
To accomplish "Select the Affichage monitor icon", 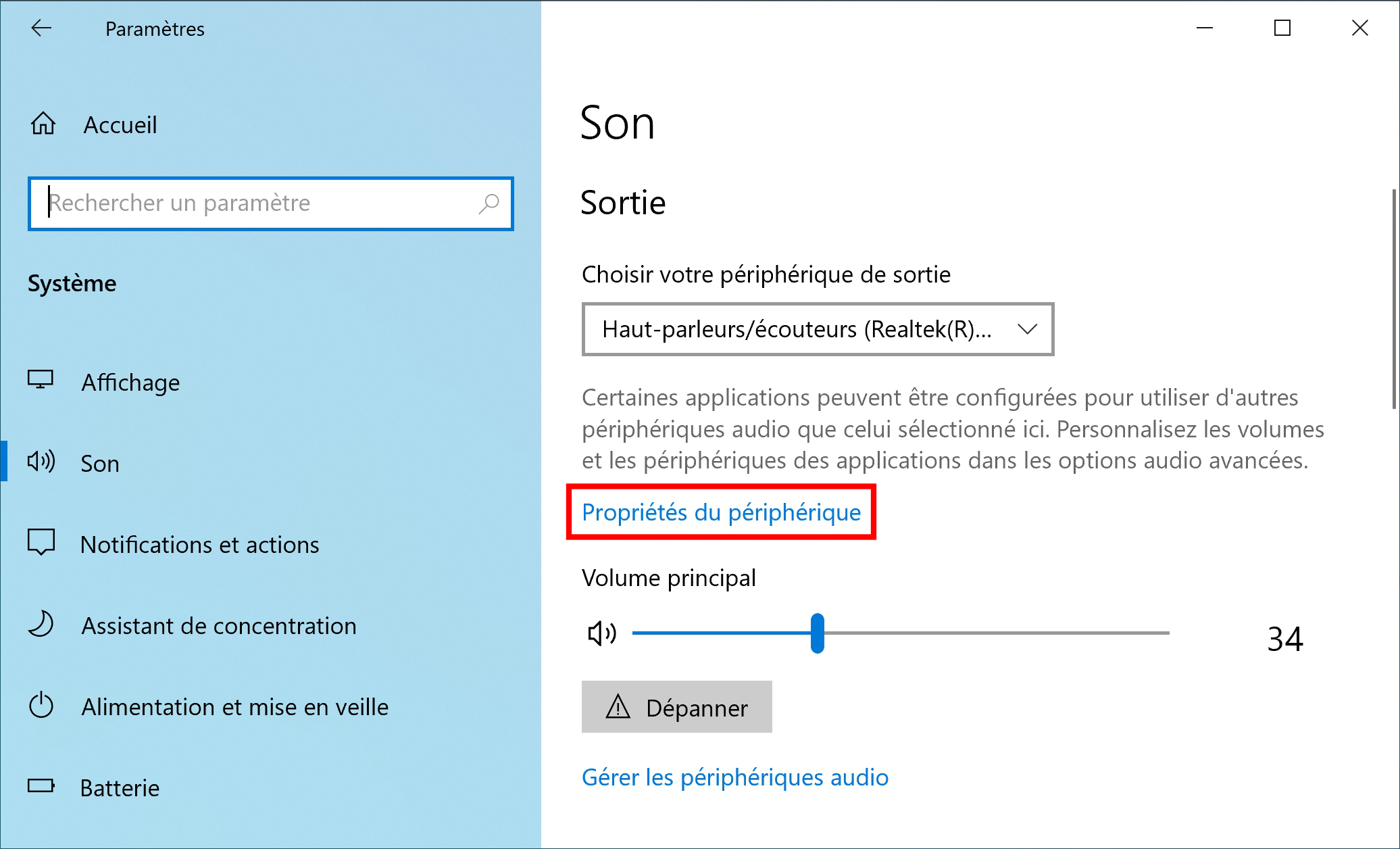I will pos(41,380).
